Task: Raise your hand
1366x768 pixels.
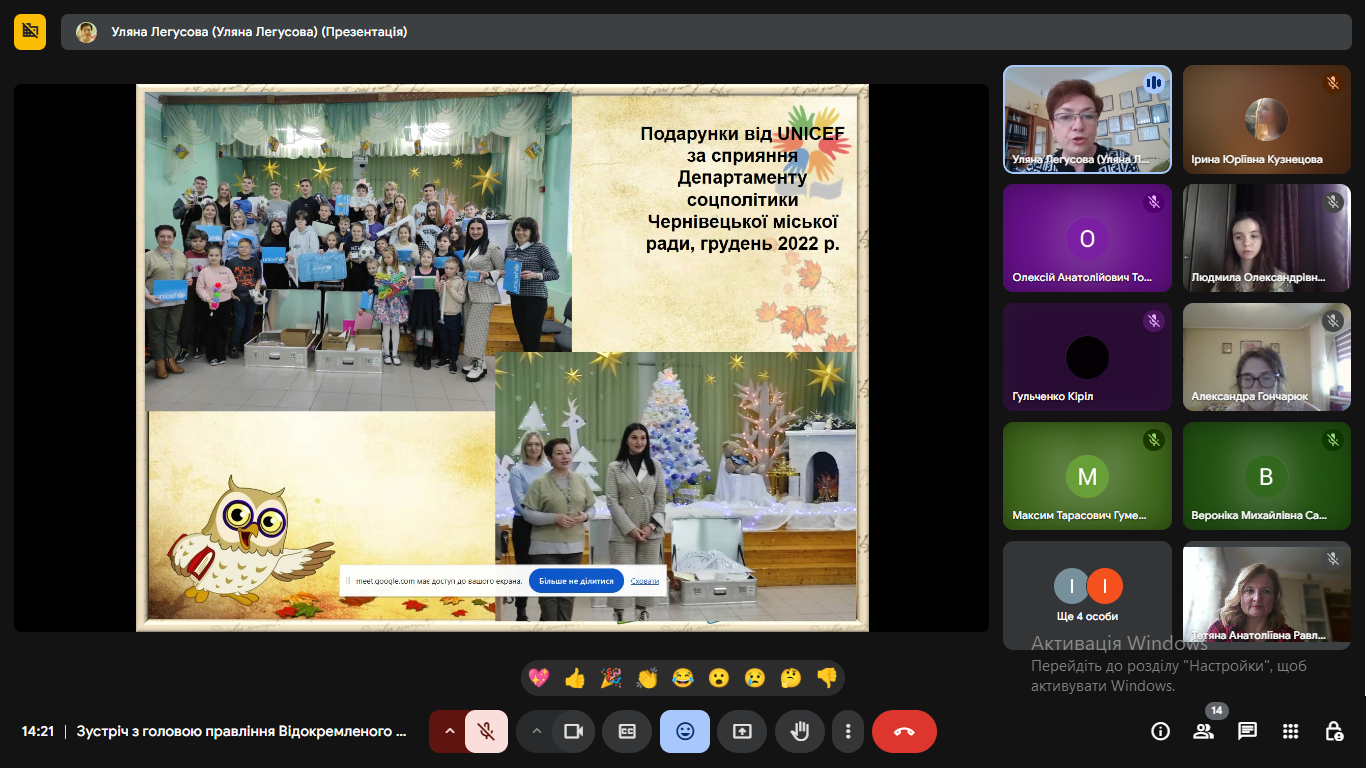Action: pyautogui.click(x=799, y=731)
